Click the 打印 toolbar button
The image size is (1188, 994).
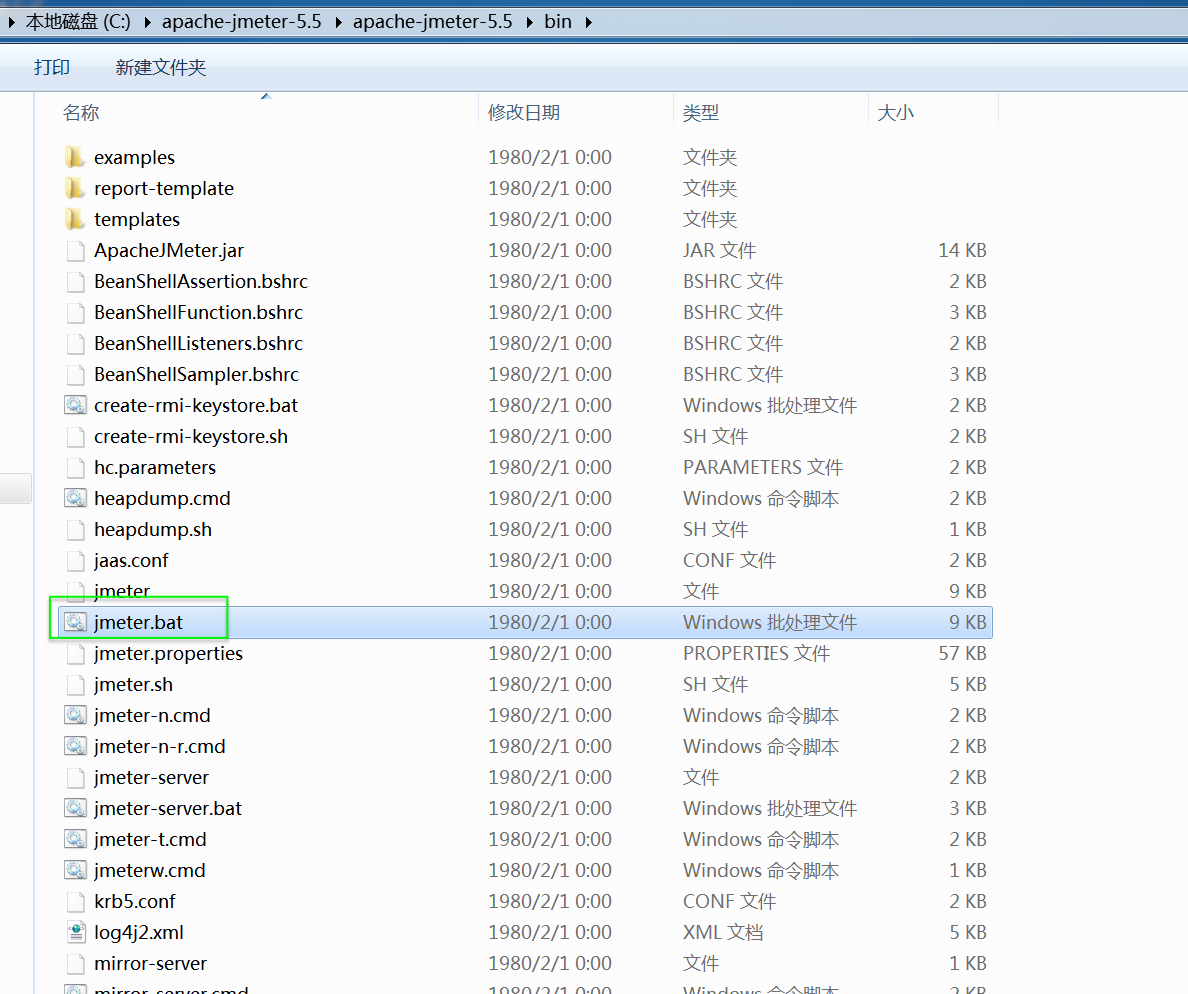52,67
